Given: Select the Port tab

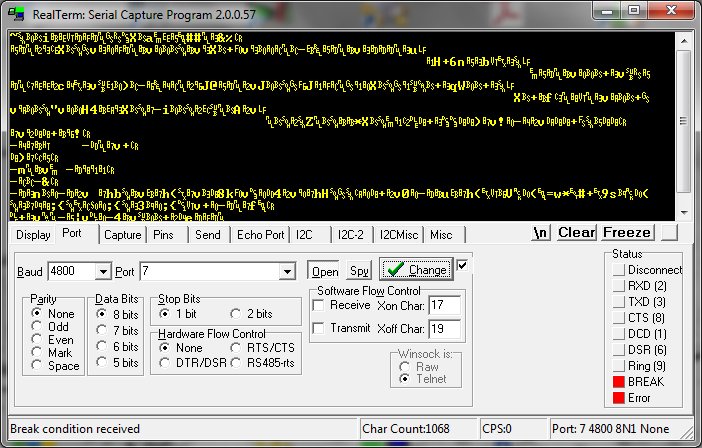Looking at the screenshot, I should tap(72, 233).
